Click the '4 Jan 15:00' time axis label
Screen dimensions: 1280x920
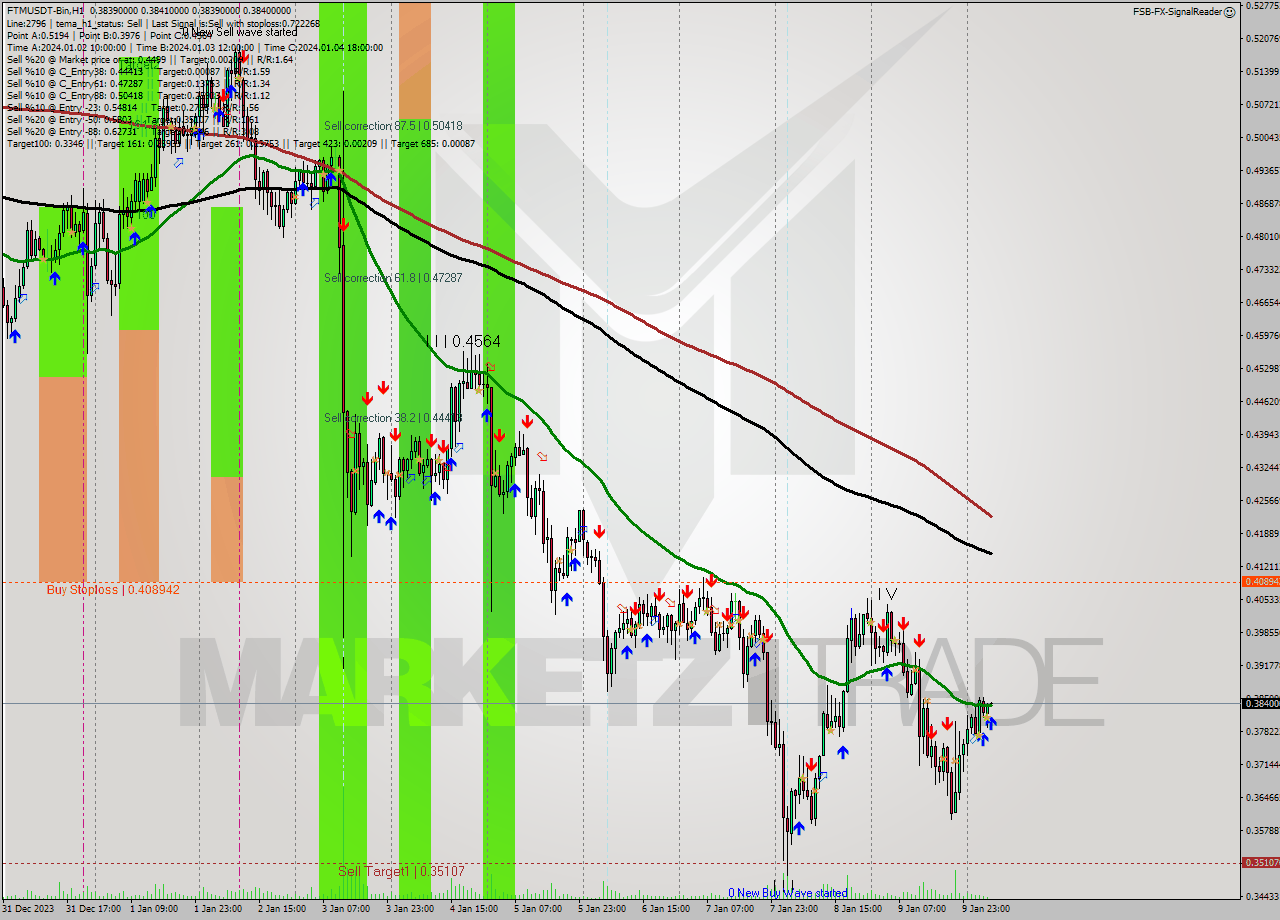[474, 909]
